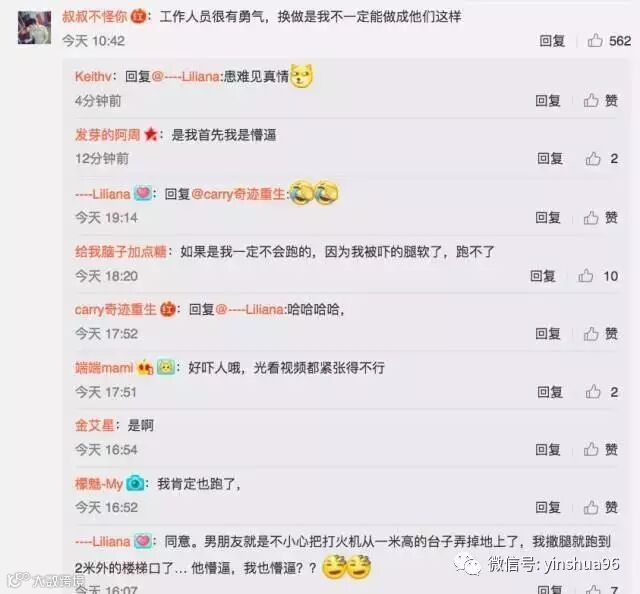Like 端端mami's comment about the video
The image size is (640, 594).
593,392
